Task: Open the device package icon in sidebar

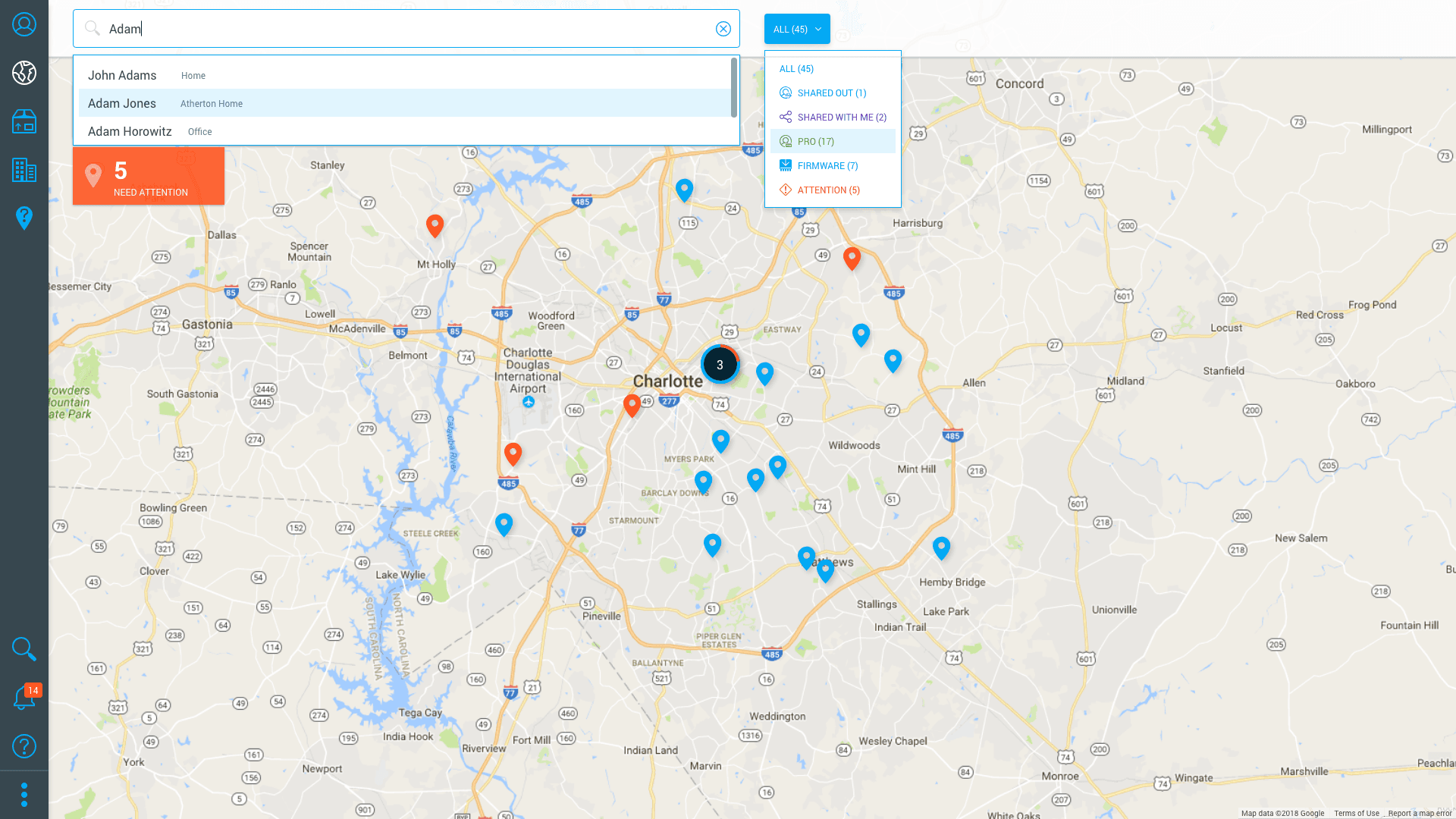Action: click(24, 121)
